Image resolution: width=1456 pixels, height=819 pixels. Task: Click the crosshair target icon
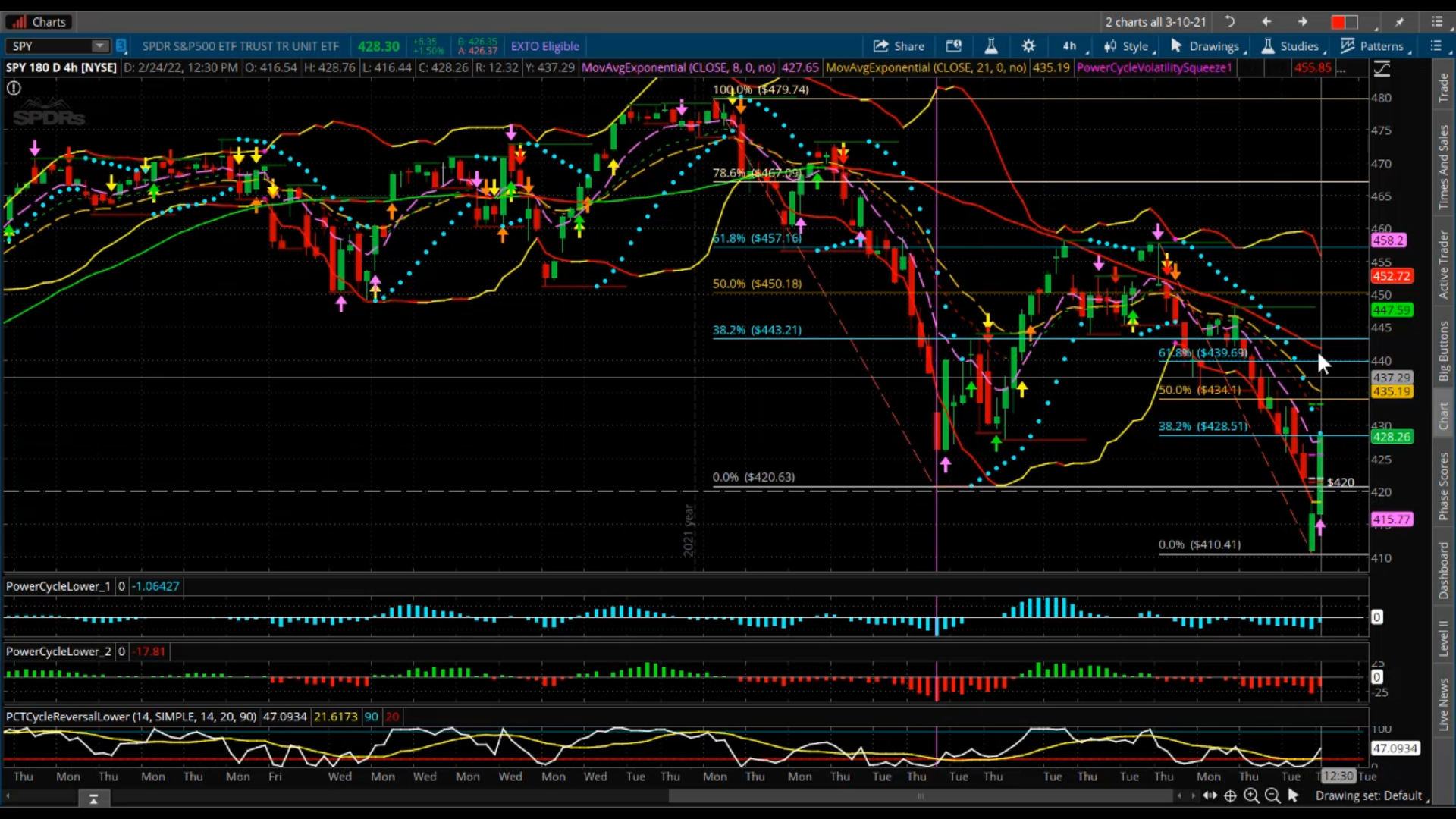(x=1230, y=795)
